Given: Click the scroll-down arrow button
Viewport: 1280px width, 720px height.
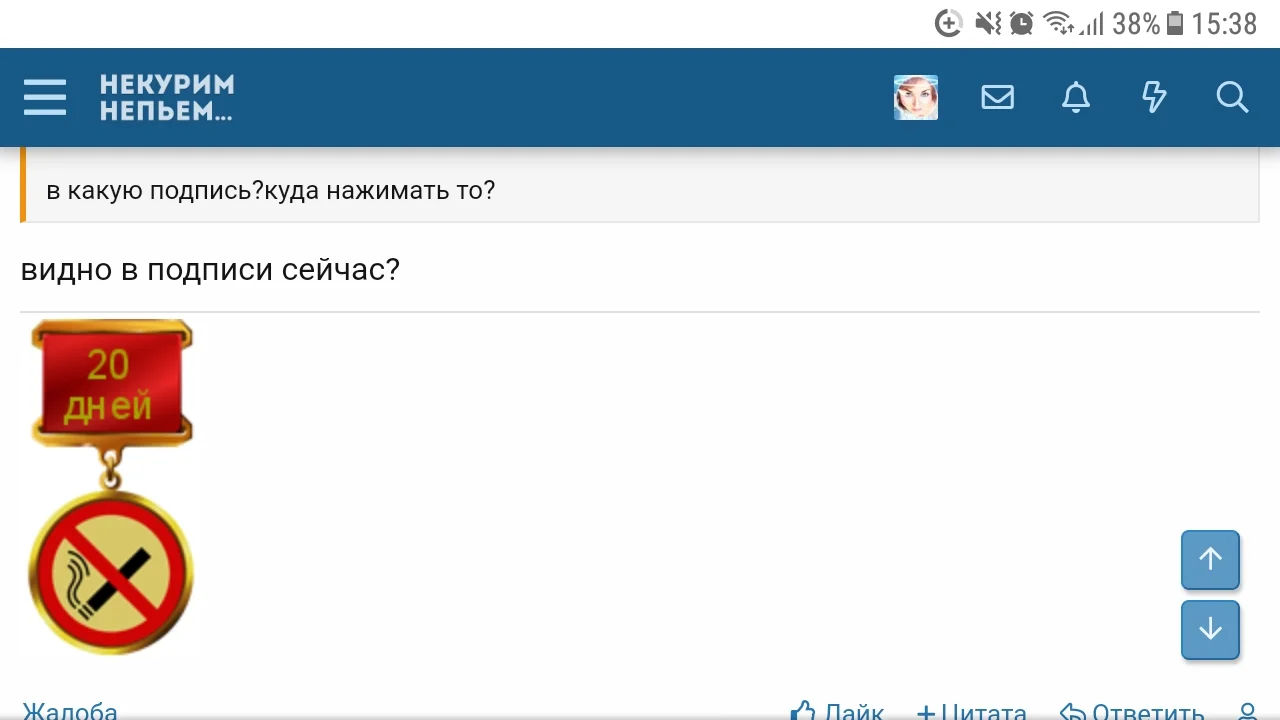Looking at the screenshot, I should coord(1210,630).
